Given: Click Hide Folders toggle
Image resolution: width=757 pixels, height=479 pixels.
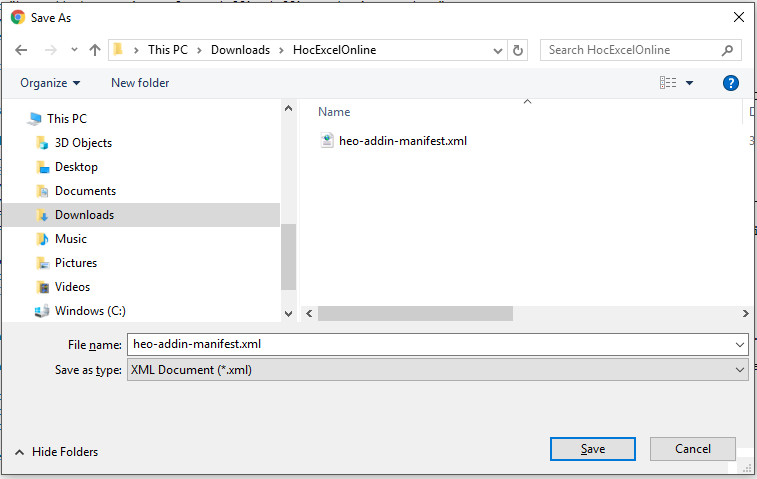Looking at the screenshot, I should (x=56, y=452).
